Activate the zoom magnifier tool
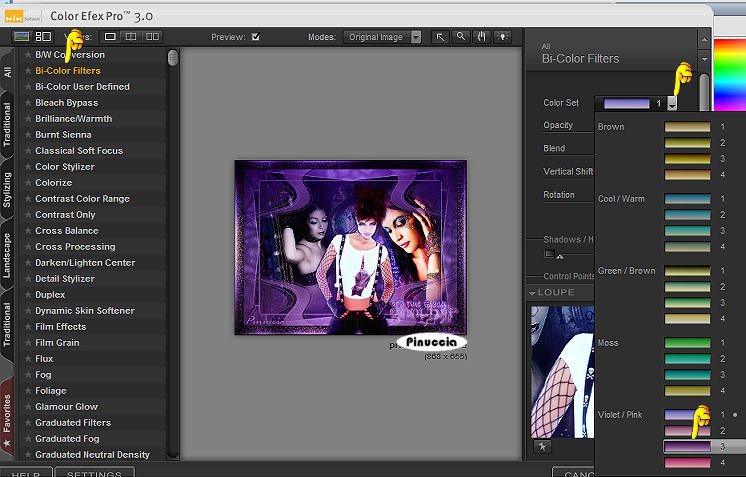The width and height of the screenshot is (746, 477). [461, 37]
